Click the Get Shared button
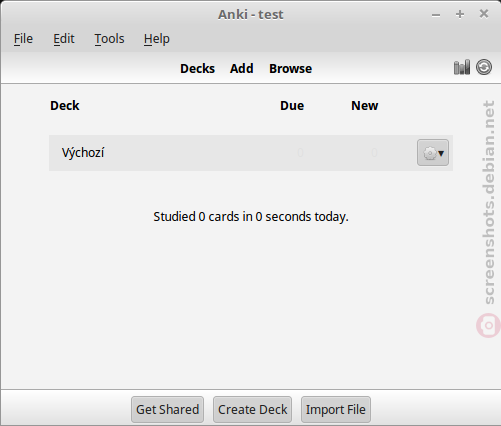The image size is (501, 426). 167,409
